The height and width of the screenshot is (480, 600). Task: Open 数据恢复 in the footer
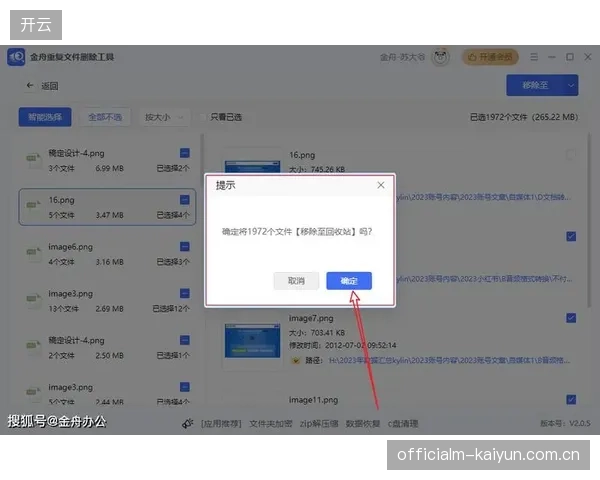(x=363, y=424)
